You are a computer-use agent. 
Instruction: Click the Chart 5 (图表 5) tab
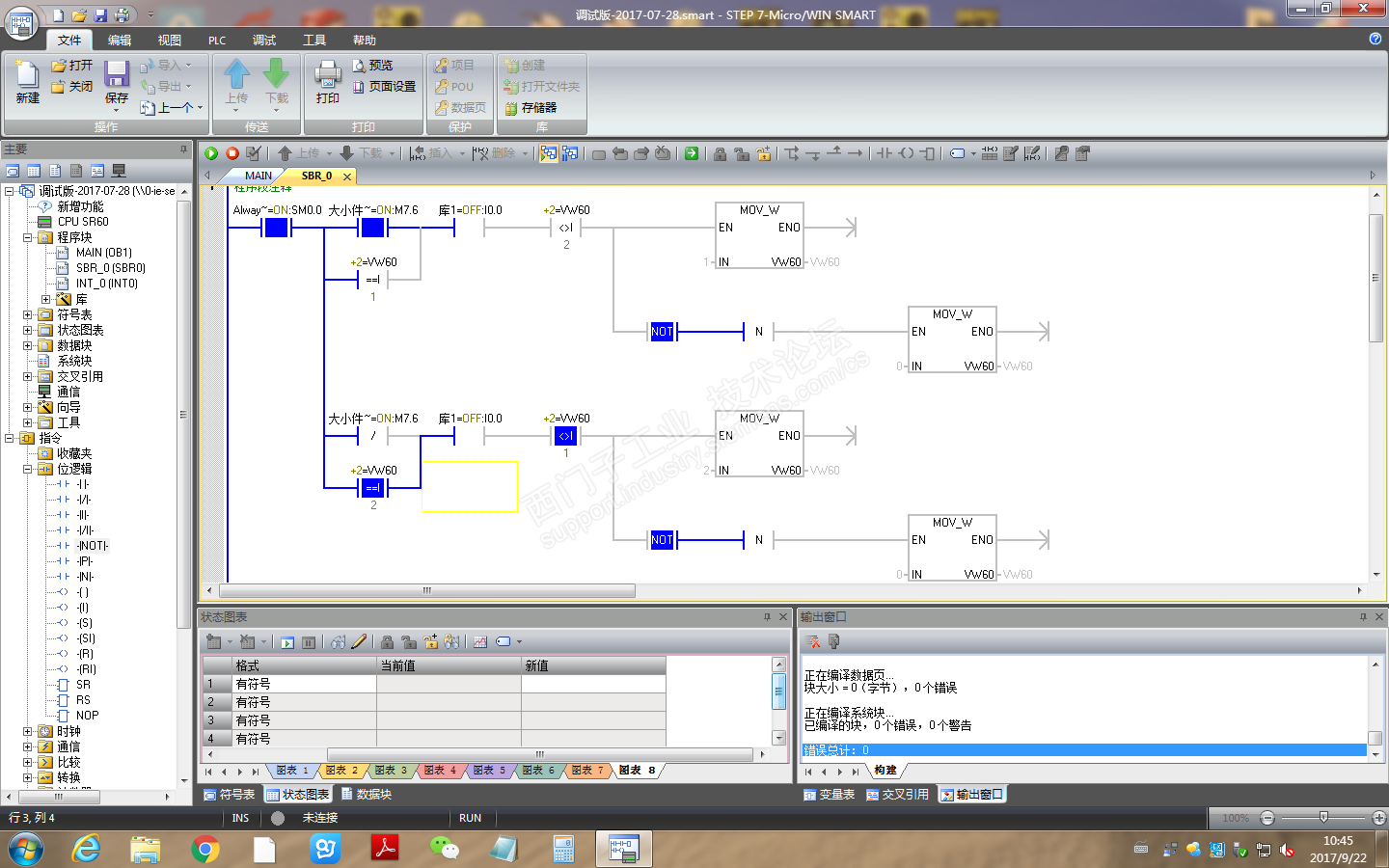488,771
